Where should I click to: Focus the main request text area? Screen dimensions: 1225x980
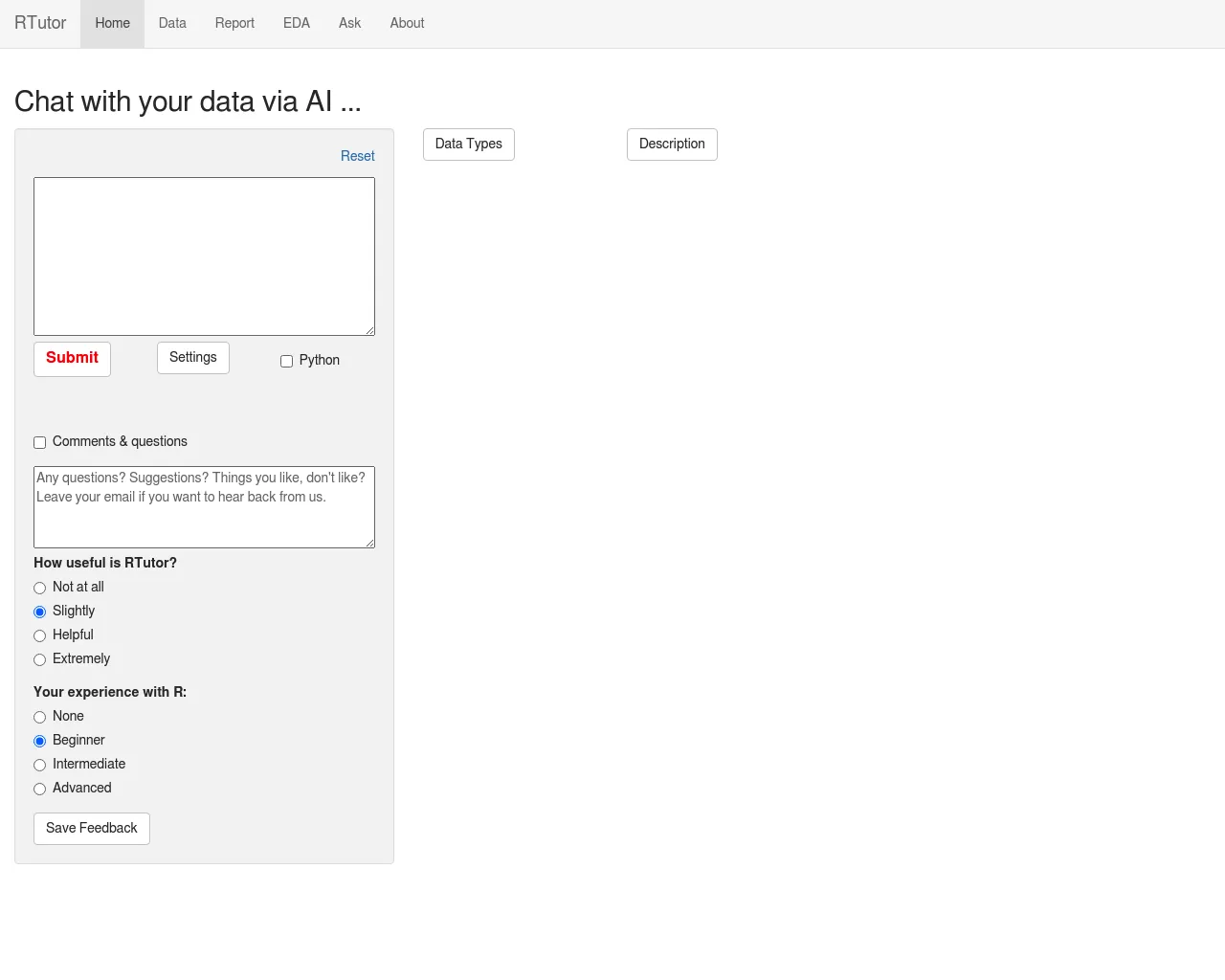coord(204,256)
